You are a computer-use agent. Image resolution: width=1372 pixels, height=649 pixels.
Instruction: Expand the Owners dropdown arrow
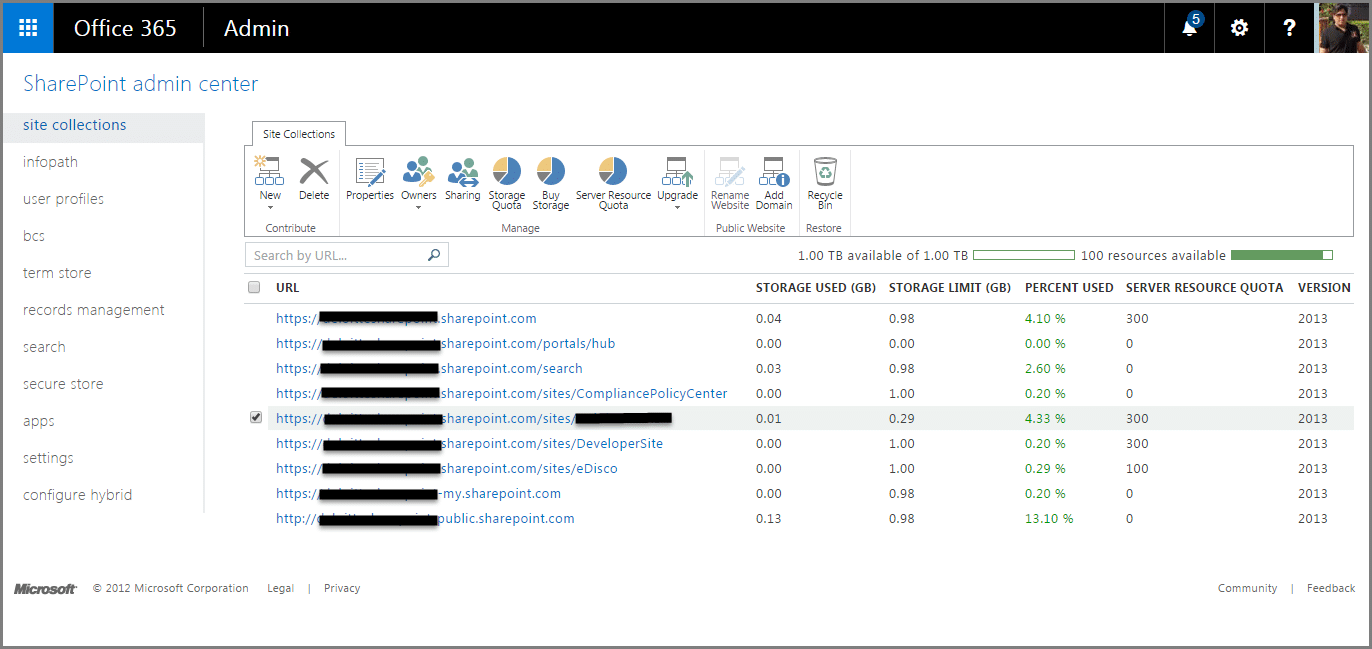(419, 208)
